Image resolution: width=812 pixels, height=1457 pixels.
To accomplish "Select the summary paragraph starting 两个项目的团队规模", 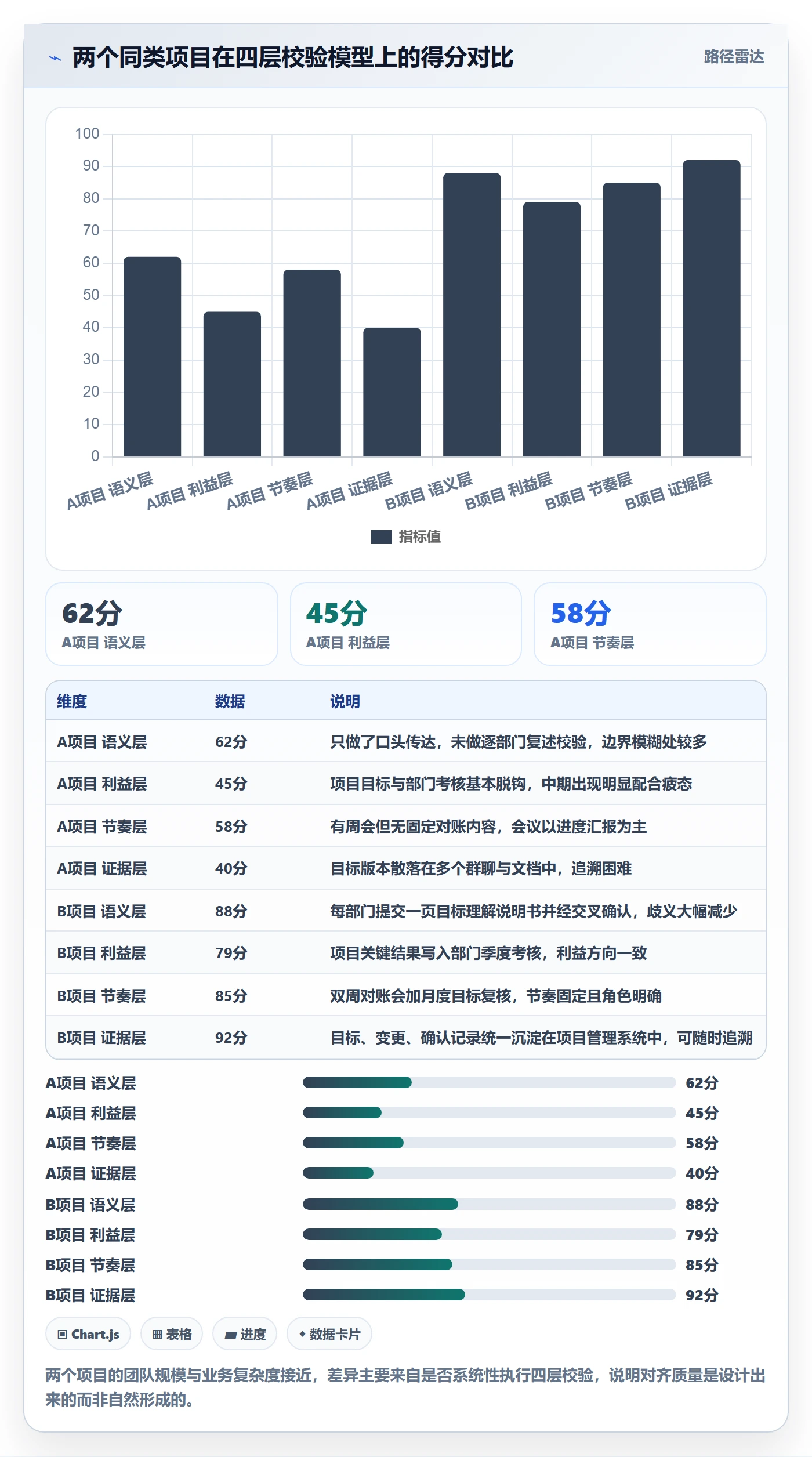I will pyautogui.click(x=405, y=1387).
